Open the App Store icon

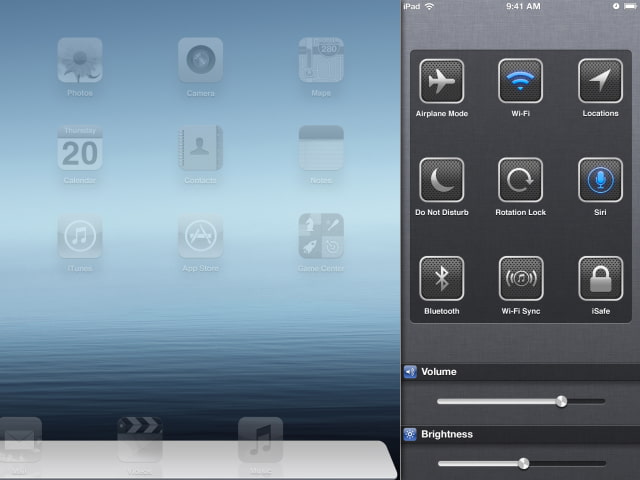tap(200, 236)
